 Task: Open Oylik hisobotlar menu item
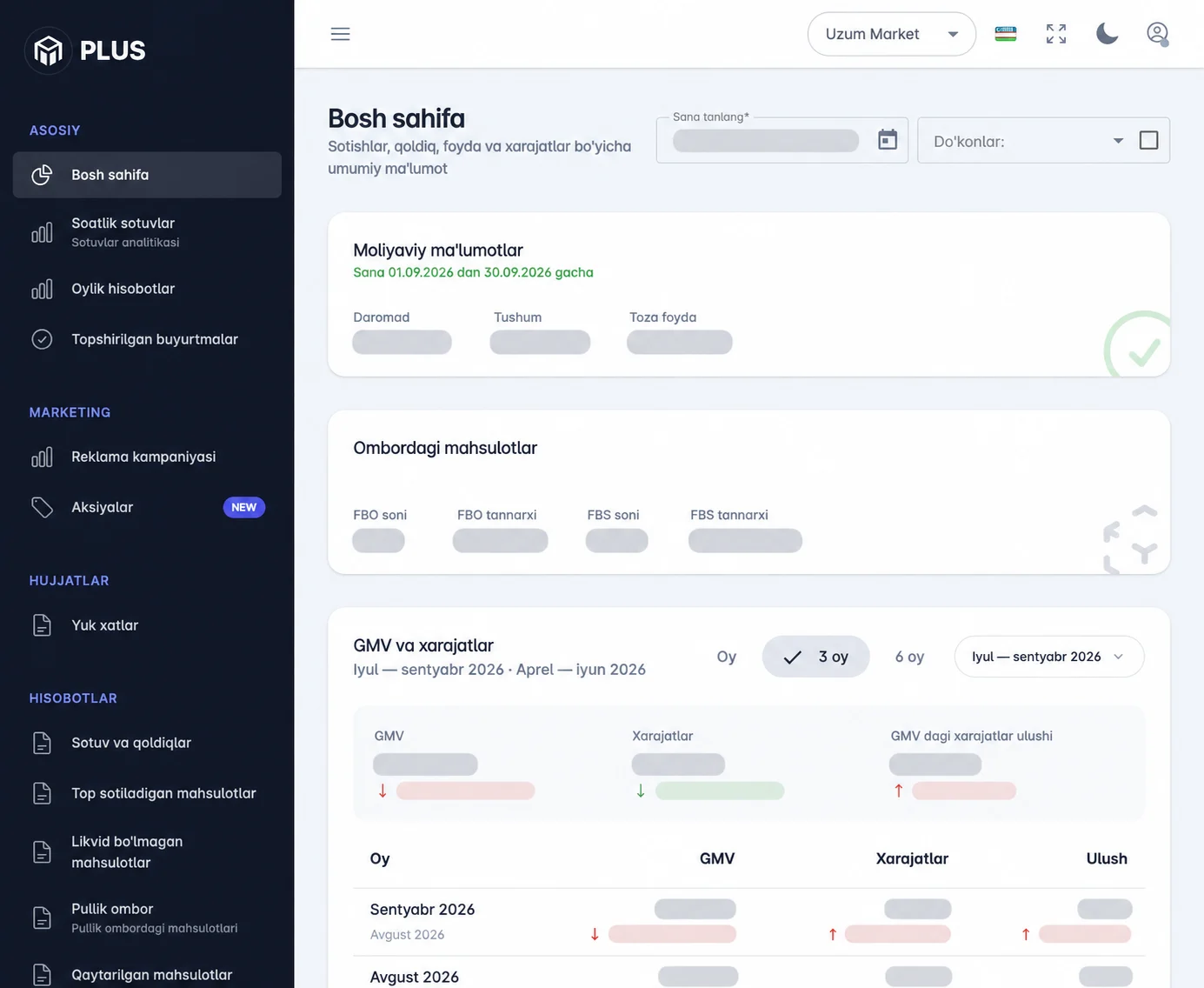tap(147, 289)
